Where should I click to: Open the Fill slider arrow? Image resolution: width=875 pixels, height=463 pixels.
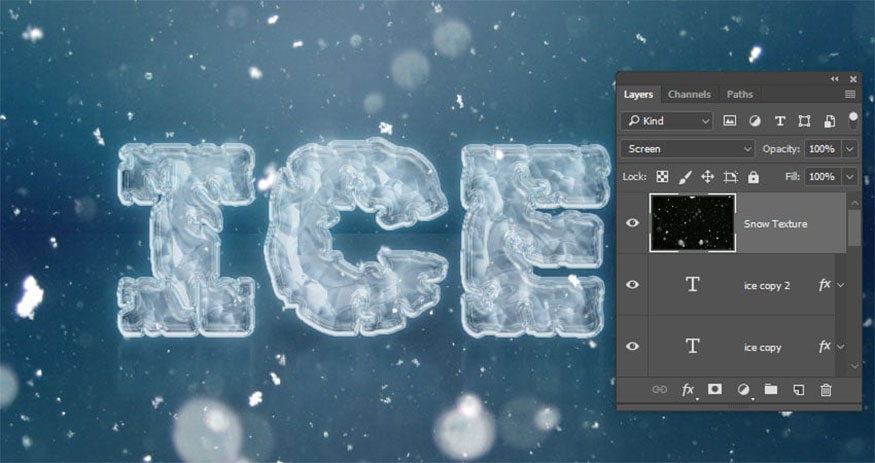coord(850,177)
